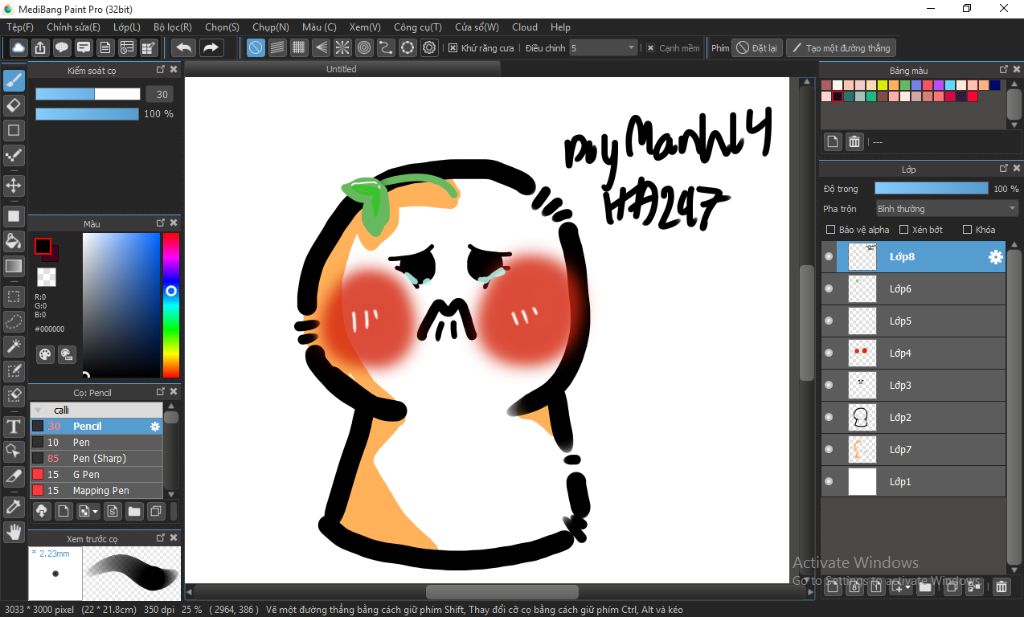The image size is (1024, 617).
Task: Enable the vanishing point snap
Action: [x=321, y=48]
